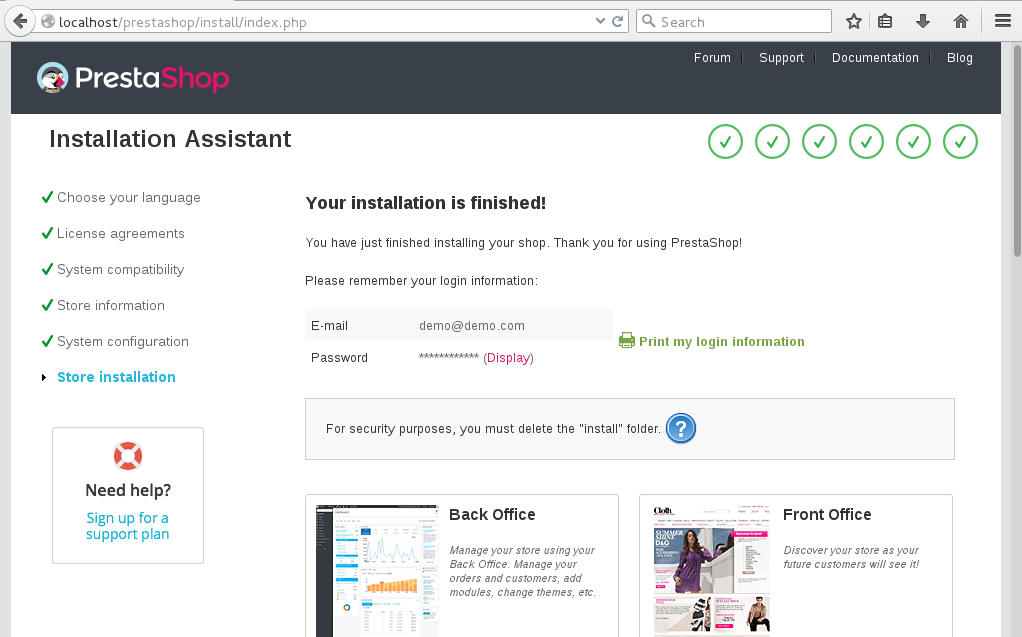Click the arrow beside Store installation

click(44, 378)
